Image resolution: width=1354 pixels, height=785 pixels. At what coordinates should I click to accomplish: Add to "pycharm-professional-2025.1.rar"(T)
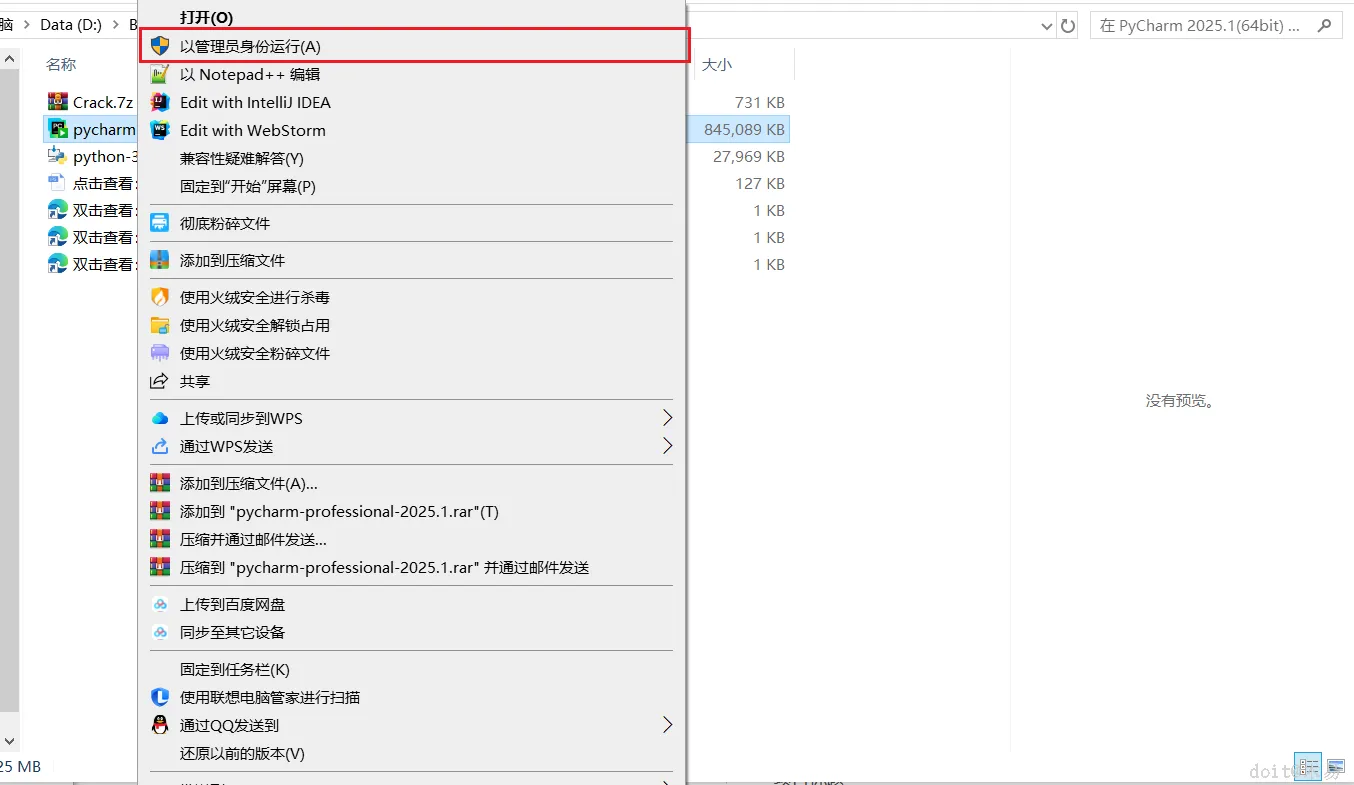click(x=412, y=511)
